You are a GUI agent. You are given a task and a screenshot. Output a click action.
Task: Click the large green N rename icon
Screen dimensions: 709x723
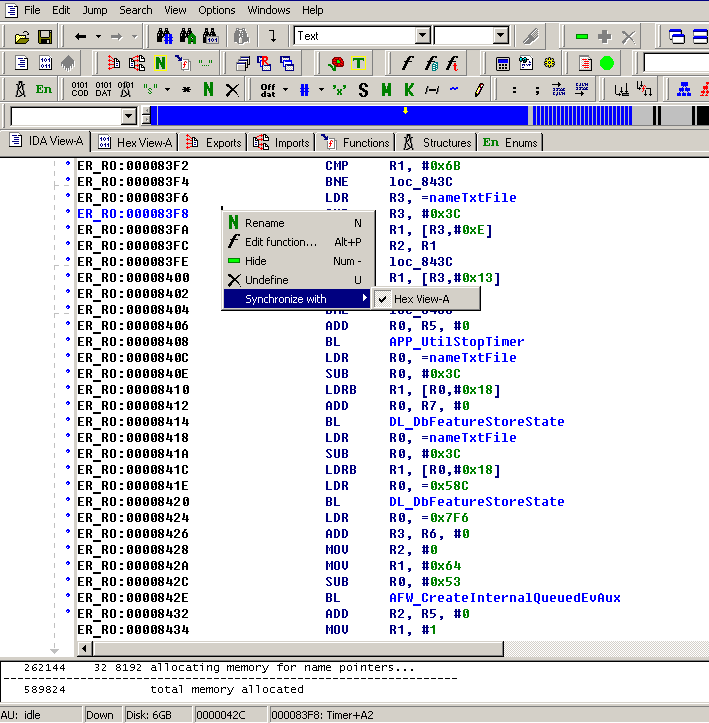208,89
